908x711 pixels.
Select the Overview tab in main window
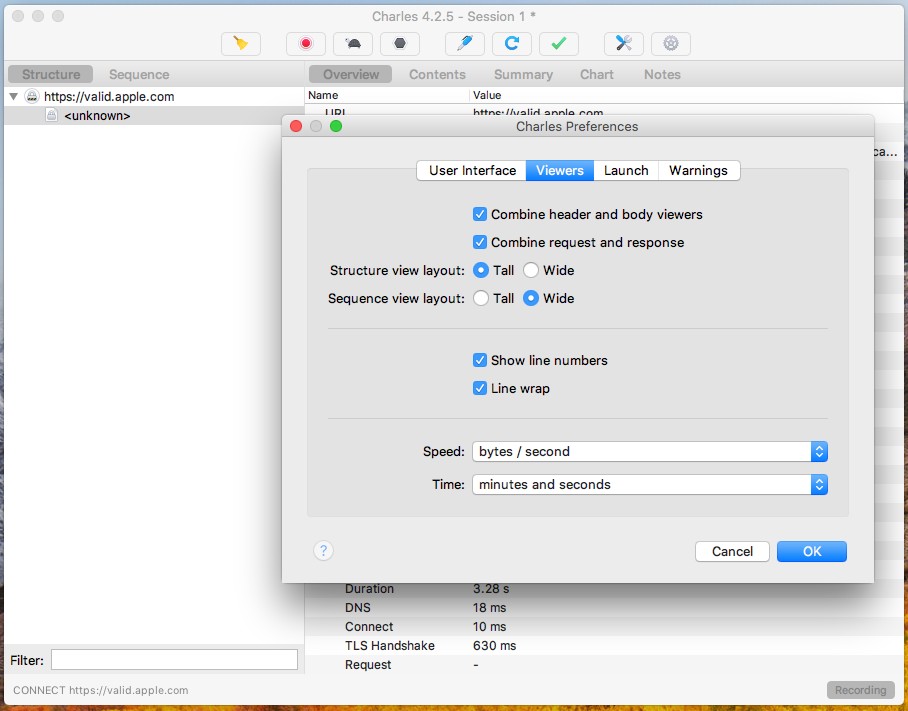click(351, 74)
